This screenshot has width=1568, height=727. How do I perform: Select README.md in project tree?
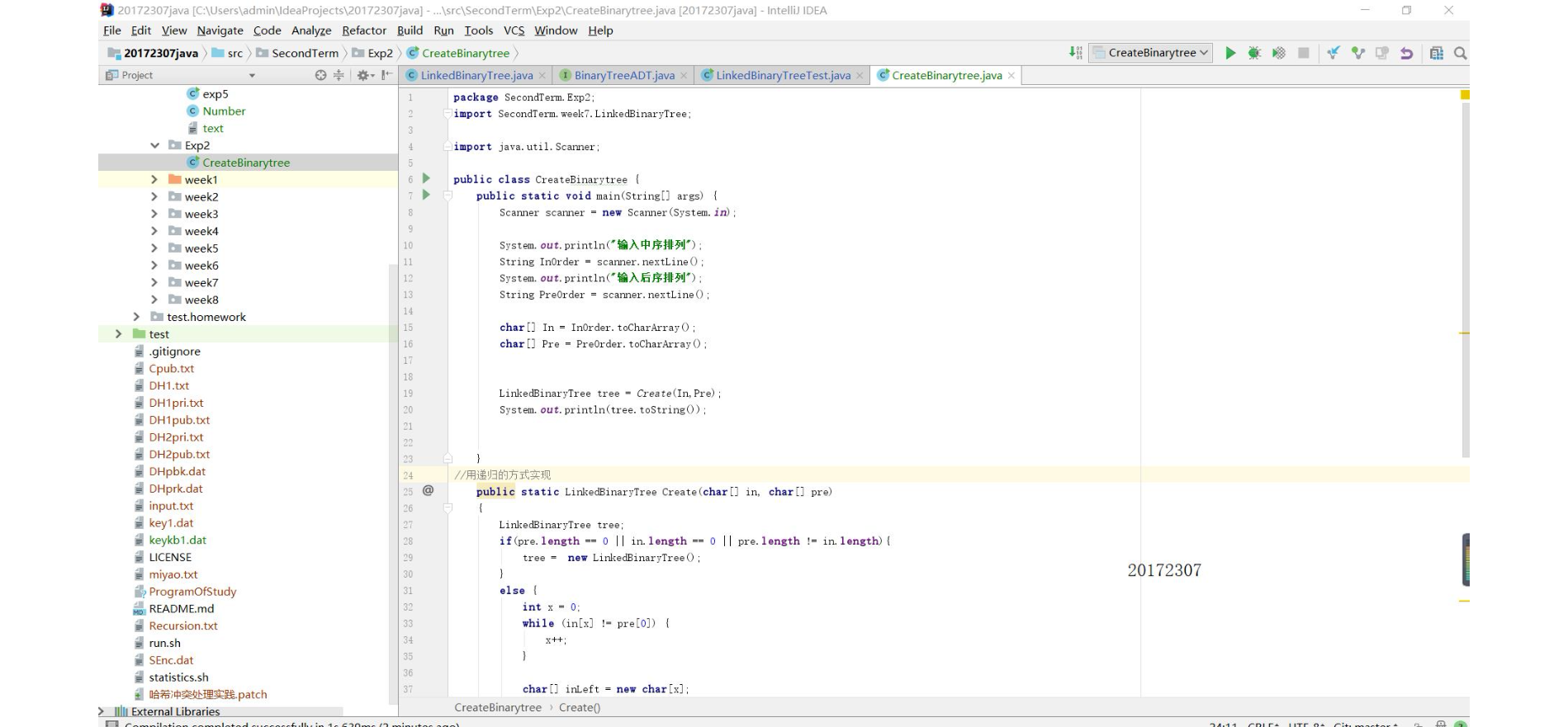(x=181, y=609)
